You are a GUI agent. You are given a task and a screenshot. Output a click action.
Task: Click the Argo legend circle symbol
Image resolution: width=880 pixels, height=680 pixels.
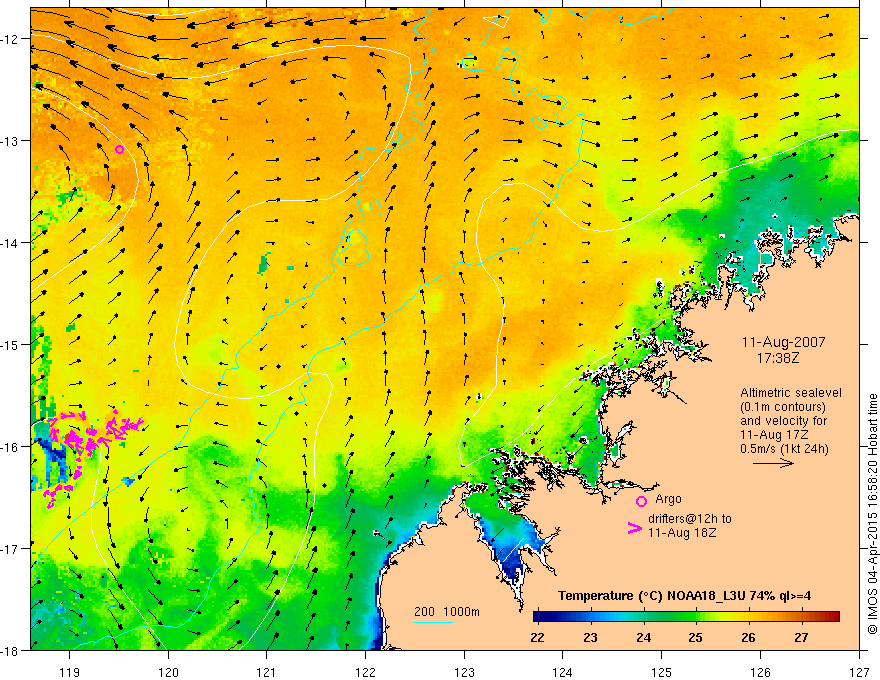pyautogui.click(x=641, y=501)
